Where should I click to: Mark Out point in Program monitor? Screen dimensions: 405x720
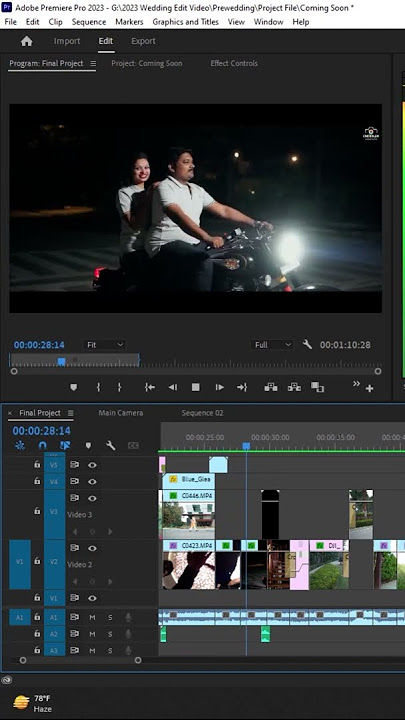[119, 388]
